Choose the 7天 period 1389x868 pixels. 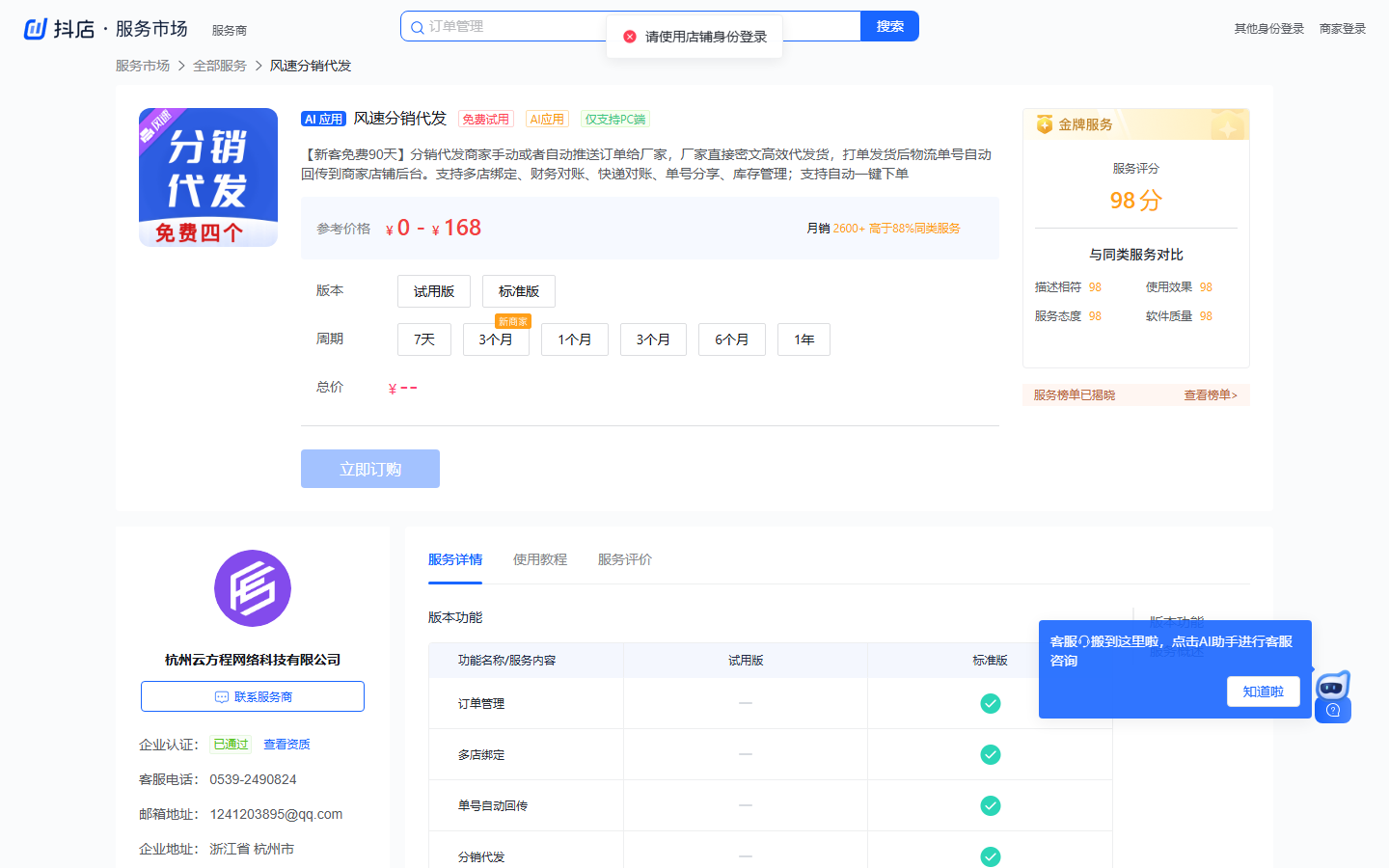tap(424, 339)
